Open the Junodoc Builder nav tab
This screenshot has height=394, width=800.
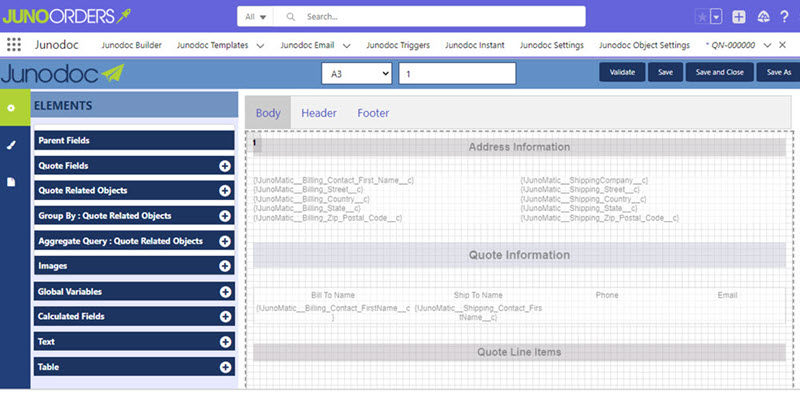click(x=131, y=45)
